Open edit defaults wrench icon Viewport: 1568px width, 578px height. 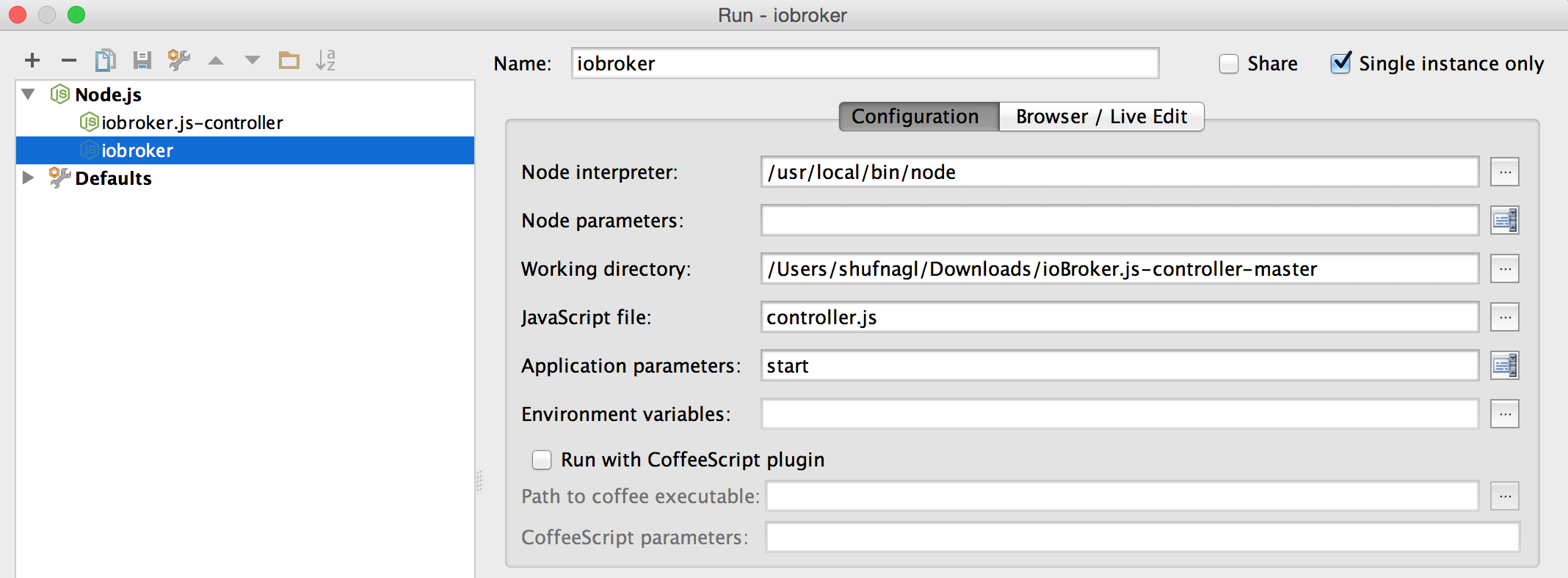point(179,60)
